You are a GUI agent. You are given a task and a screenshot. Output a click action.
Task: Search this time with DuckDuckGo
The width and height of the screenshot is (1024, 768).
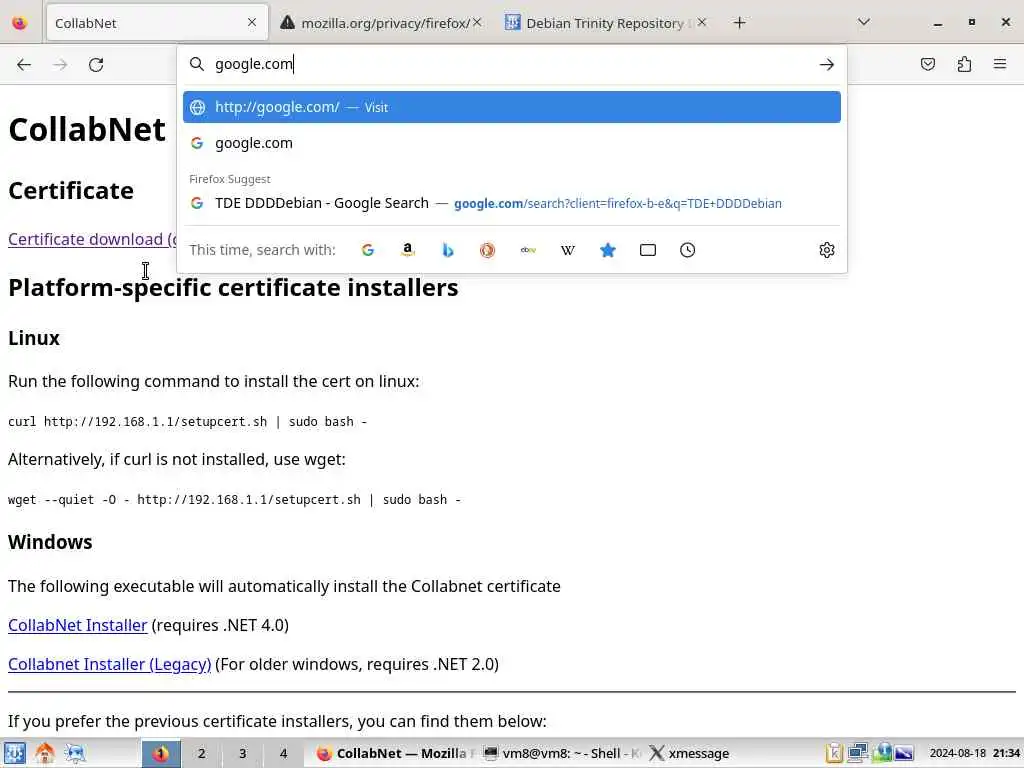pos(487,250)
